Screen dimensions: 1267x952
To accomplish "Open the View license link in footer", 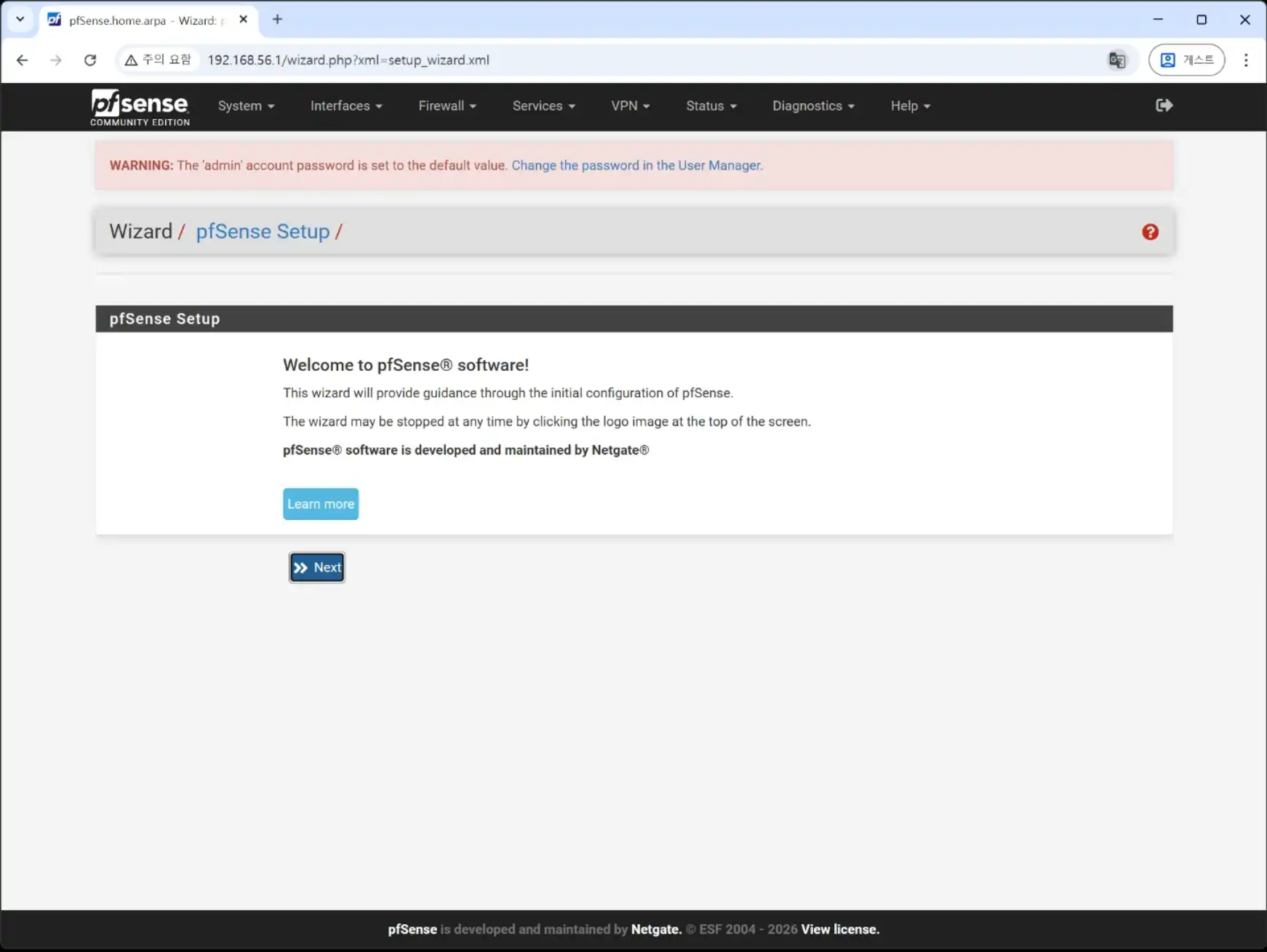I will [x=839, y=929].
